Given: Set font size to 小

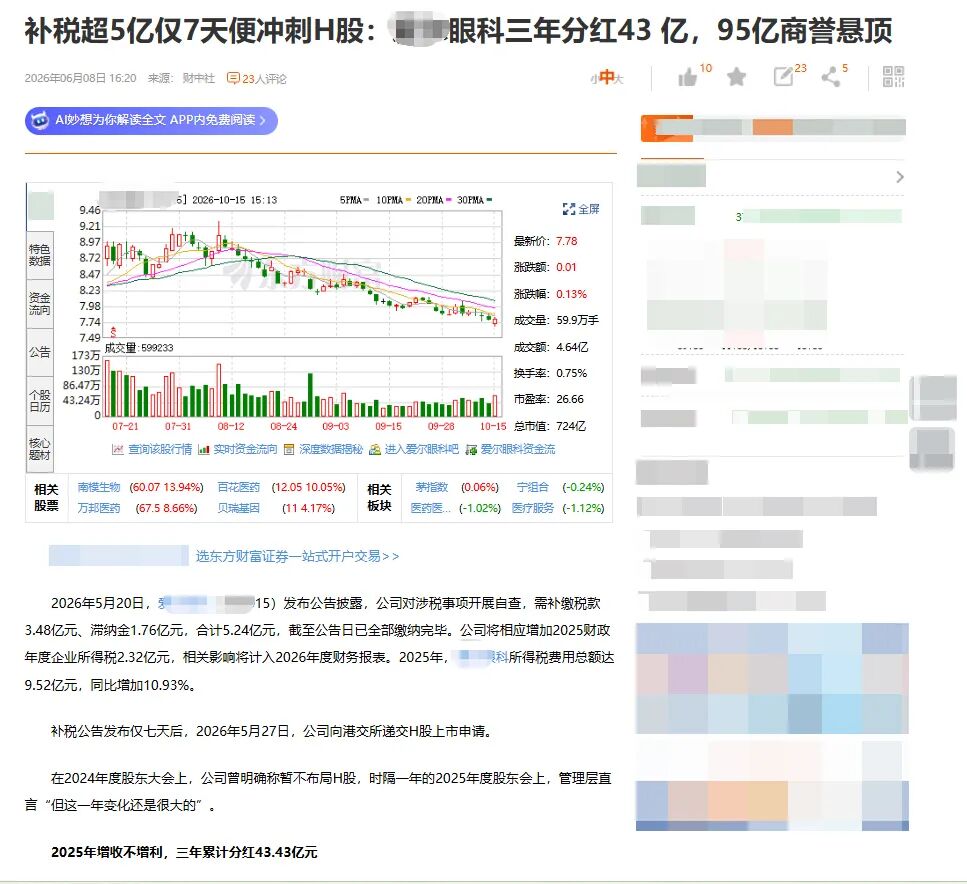Looking at the screenshot, I should click(595, 79).
